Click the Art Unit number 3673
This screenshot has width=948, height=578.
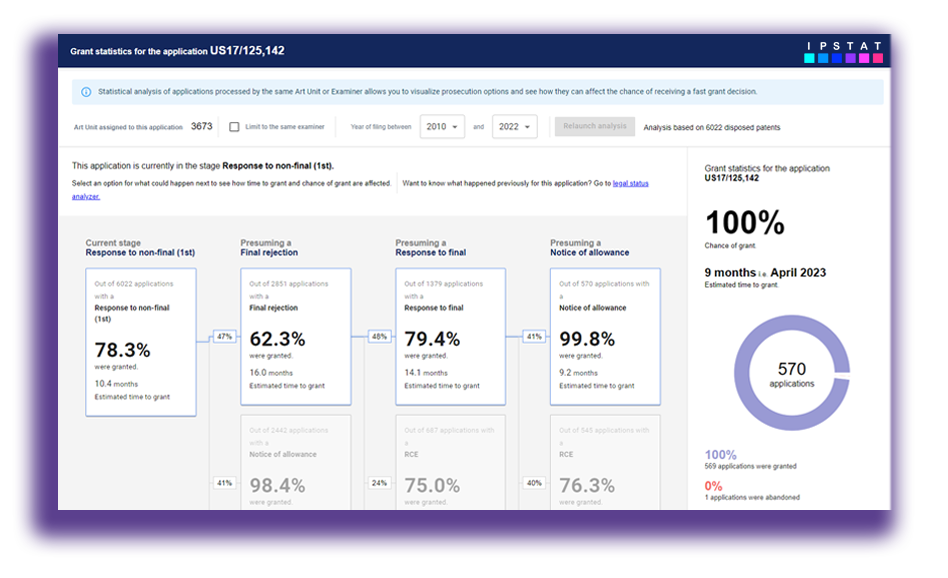(x=201, y=126)
